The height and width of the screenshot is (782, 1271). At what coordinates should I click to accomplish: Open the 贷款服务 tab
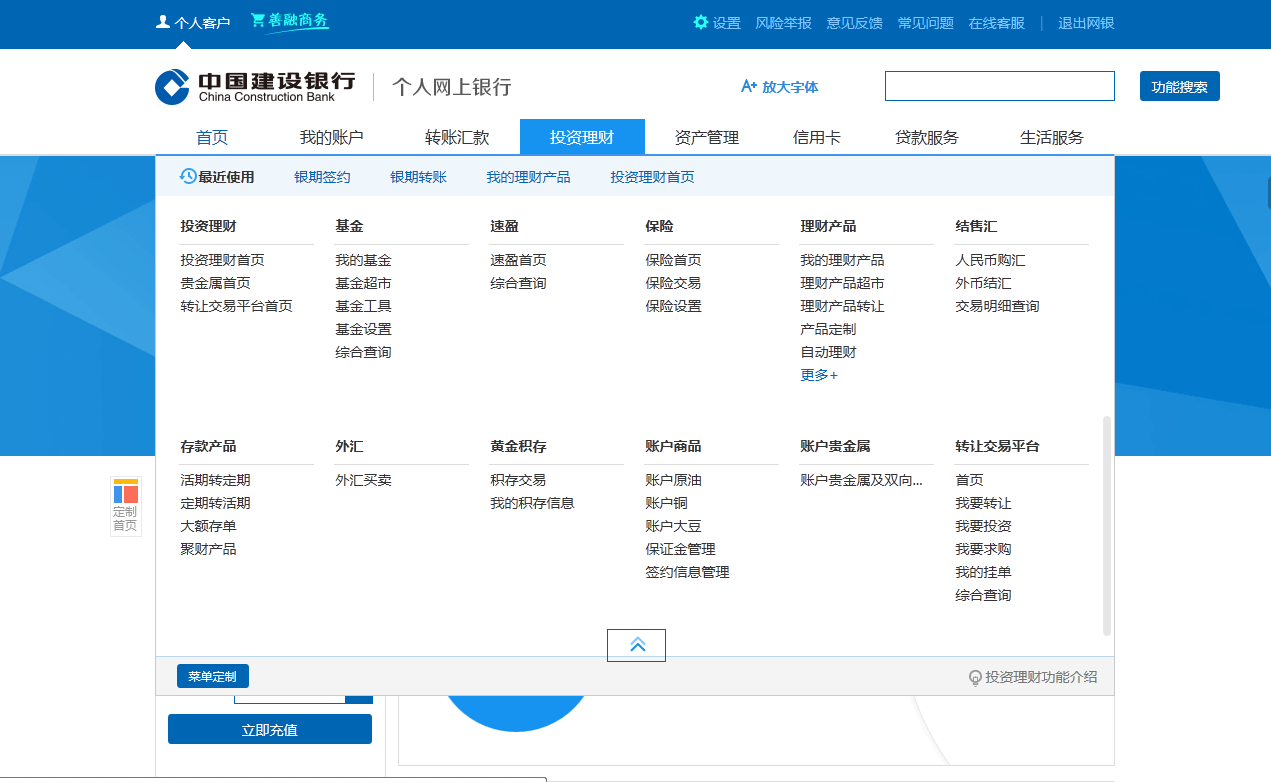927,137
